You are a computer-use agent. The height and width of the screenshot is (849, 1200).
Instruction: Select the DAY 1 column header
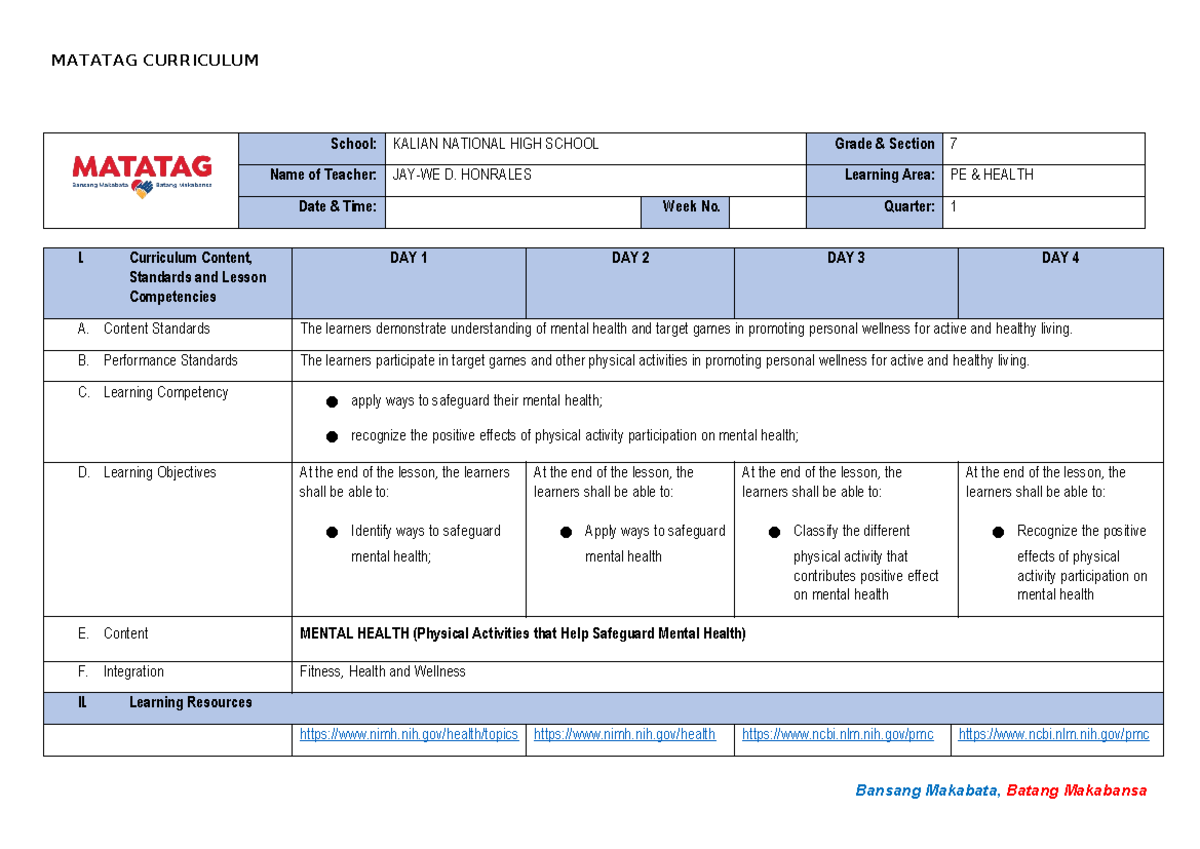[x=408, y=258]
